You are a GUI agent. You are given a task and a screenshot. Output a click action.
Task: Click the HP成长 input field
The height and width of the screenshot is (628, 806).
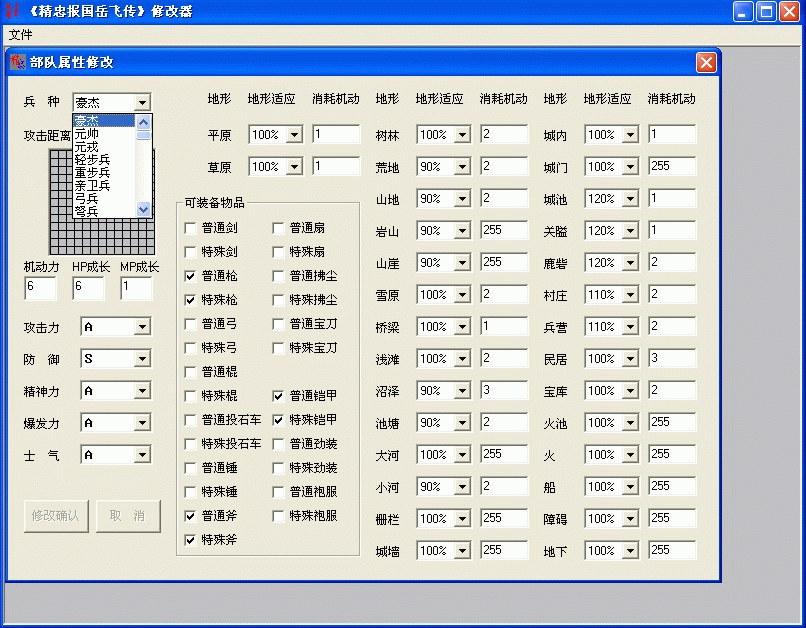click(88, 288)
